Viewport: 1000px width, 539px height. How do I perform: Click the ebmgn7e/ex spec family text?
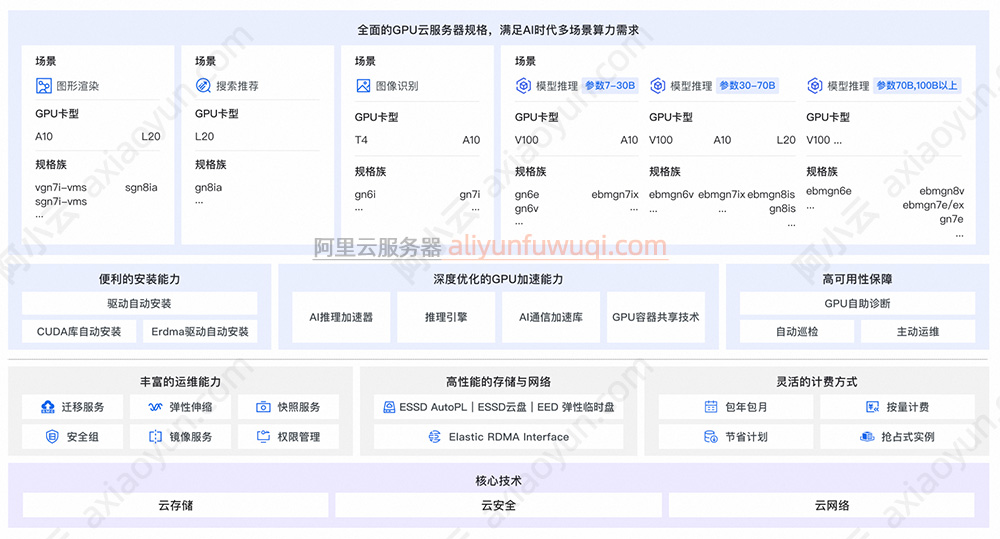click(x=934, y=205)
